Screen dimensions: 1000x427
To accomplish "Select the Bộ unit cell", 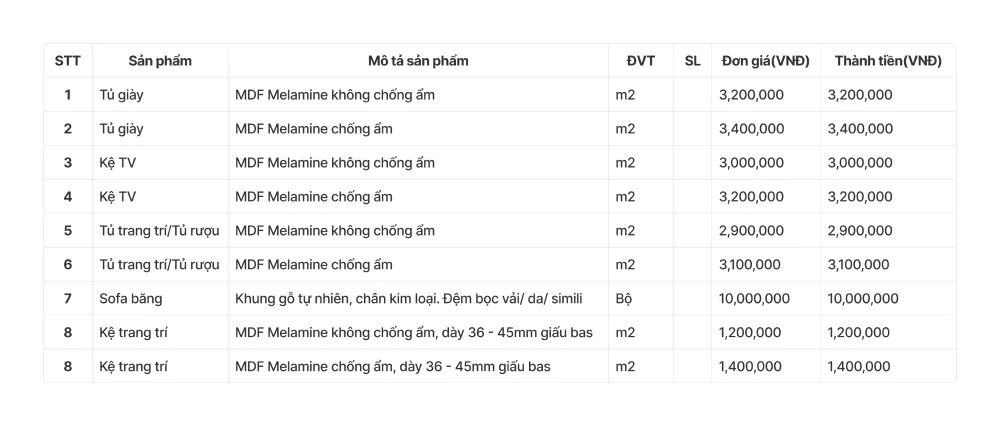I will pyautogui.click(x=624, y=298).
